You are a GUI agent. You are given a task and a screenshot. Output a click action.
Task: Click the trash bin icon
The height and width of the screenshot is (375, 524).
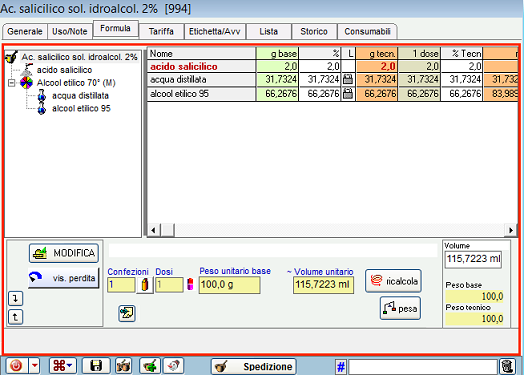tap(507, 367)
